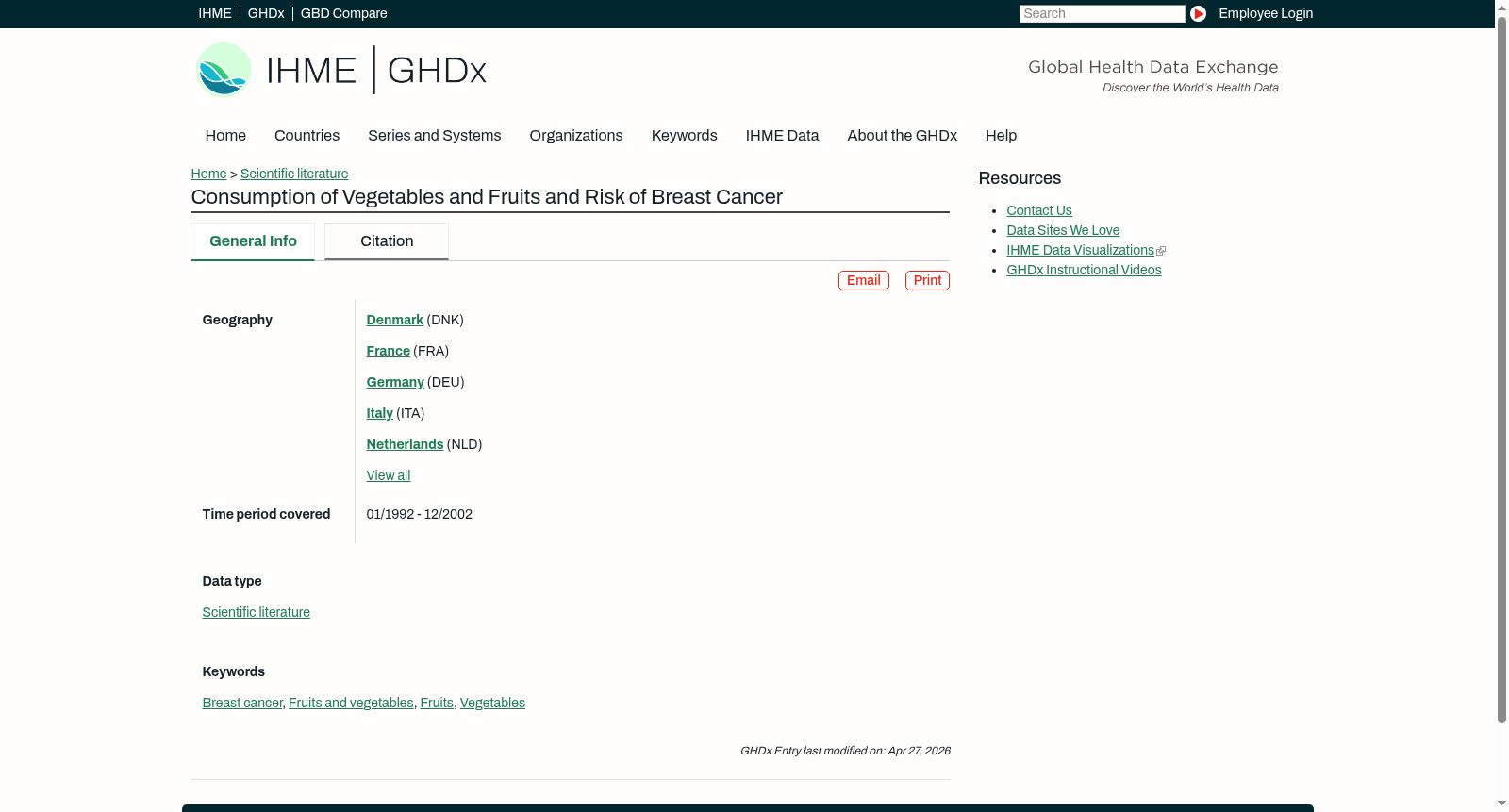Viewport: 1509px width, 812px height.
Task: Open IHME link in top bar
Action: point(215,13)
